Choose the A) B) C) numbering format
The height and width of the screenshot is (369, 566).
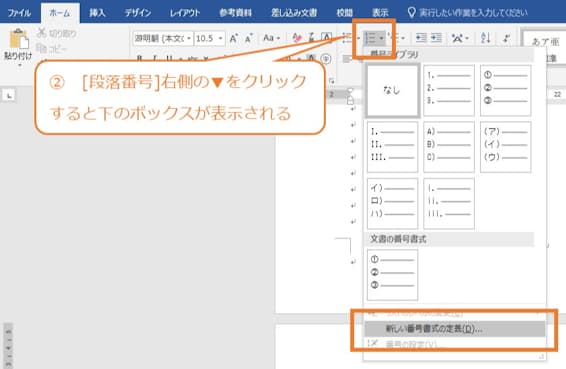[449, 147]
